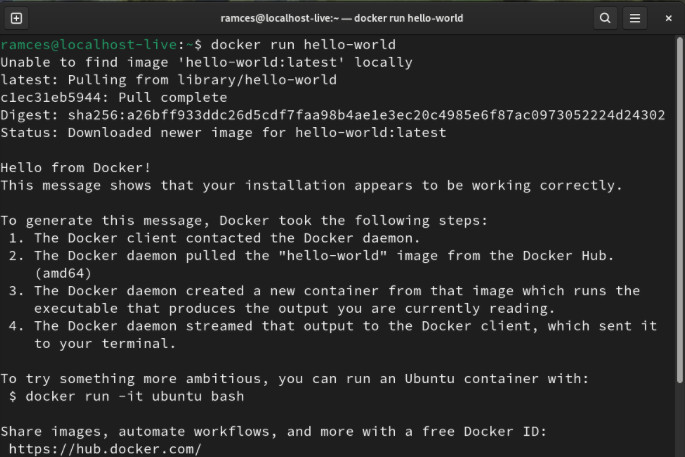Image resolution: width=685 pixels, height=457 pixels.
Task: Open the https://hub.docker.com/ link
Action: click(x=105, y=449)
